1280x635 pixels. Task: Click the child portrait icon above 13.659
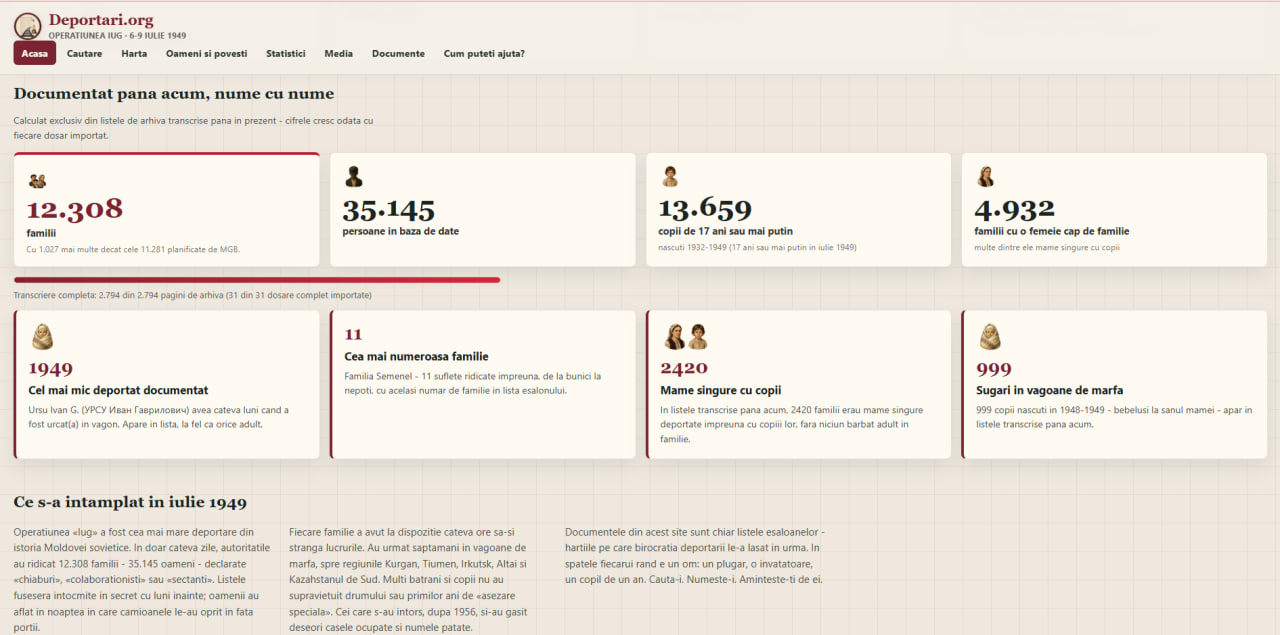tap(670, 177)
